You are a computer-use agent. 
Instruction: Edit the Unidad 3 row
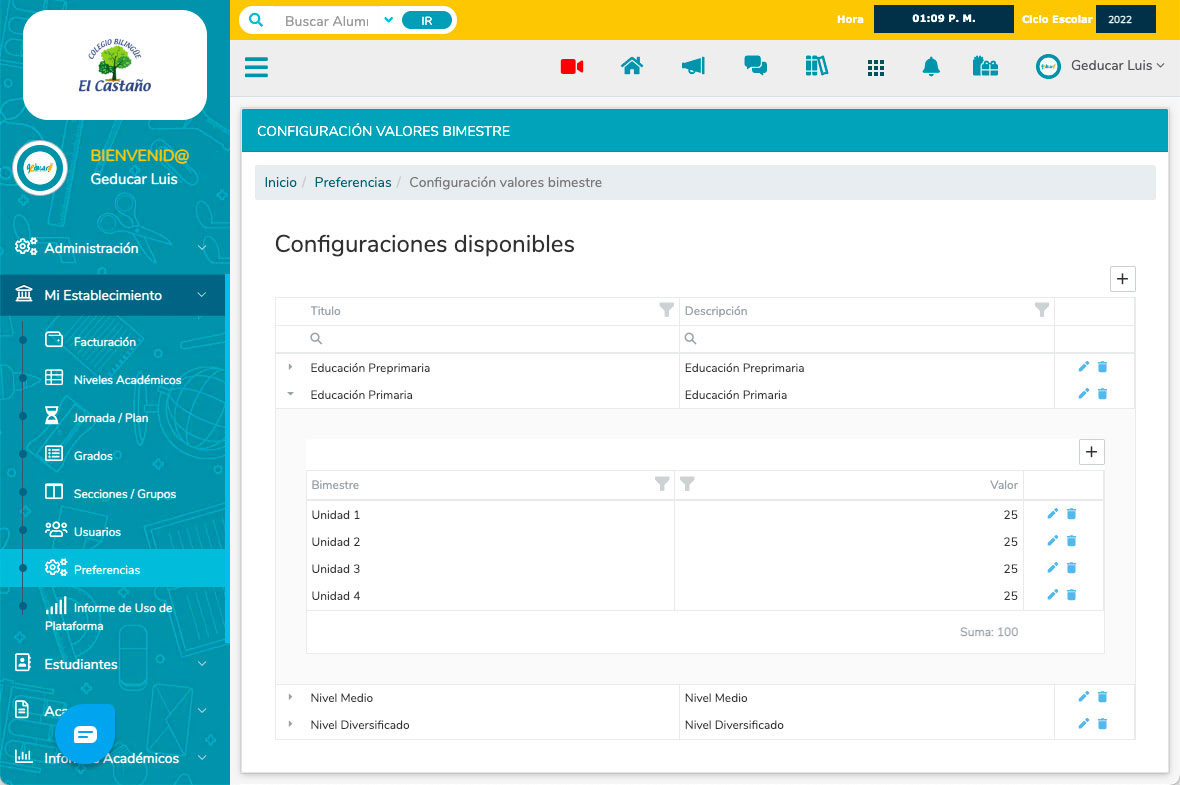pos(1053,567)
